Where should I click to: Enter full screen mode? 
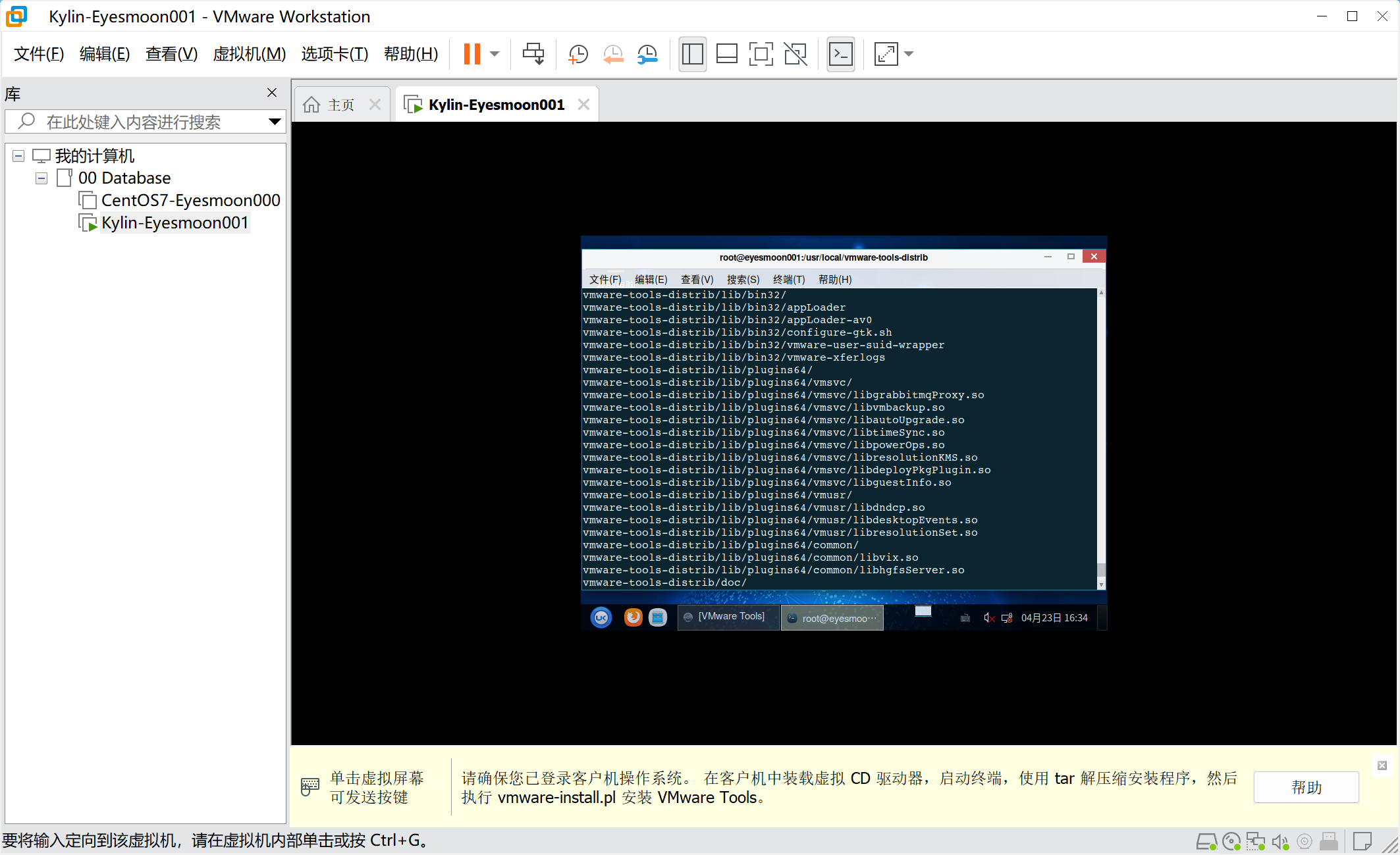coord(761,54)
